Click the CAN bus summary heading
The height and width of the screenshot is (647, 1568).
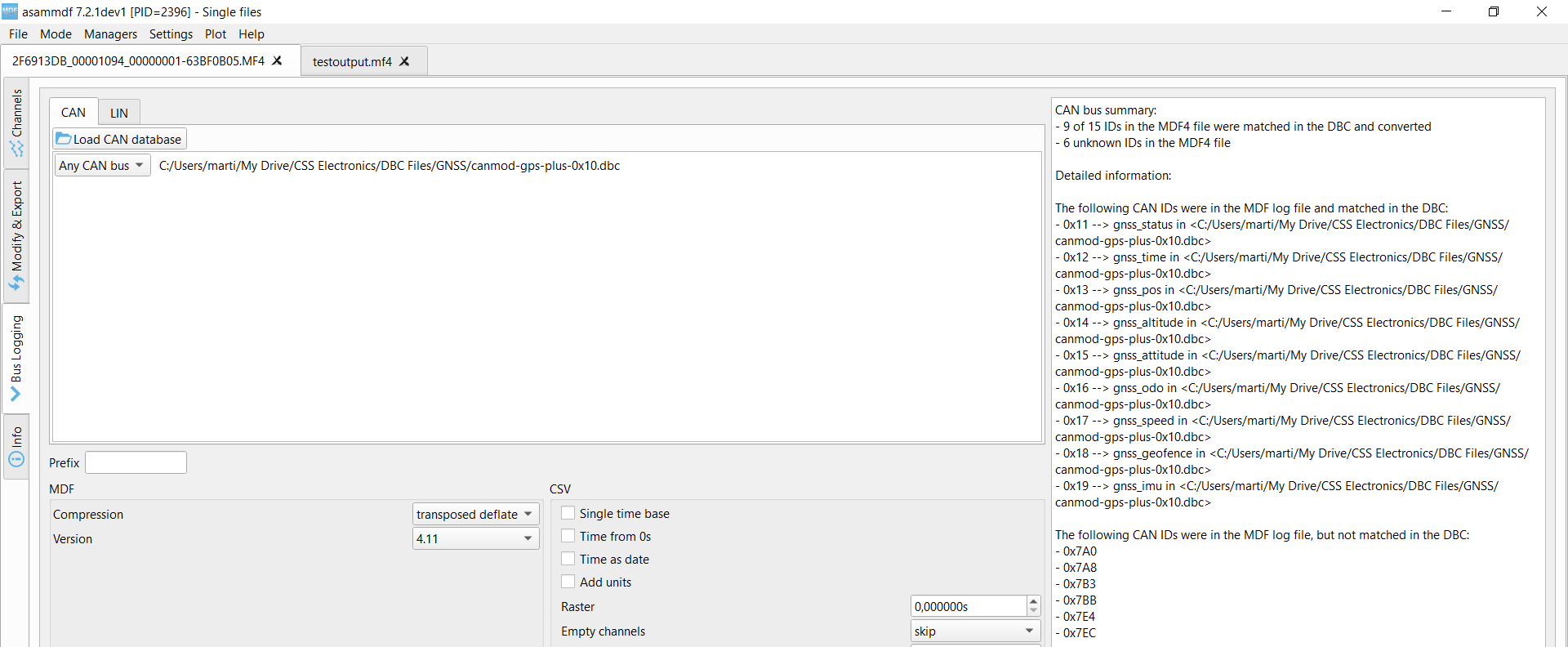[1106, 110]
